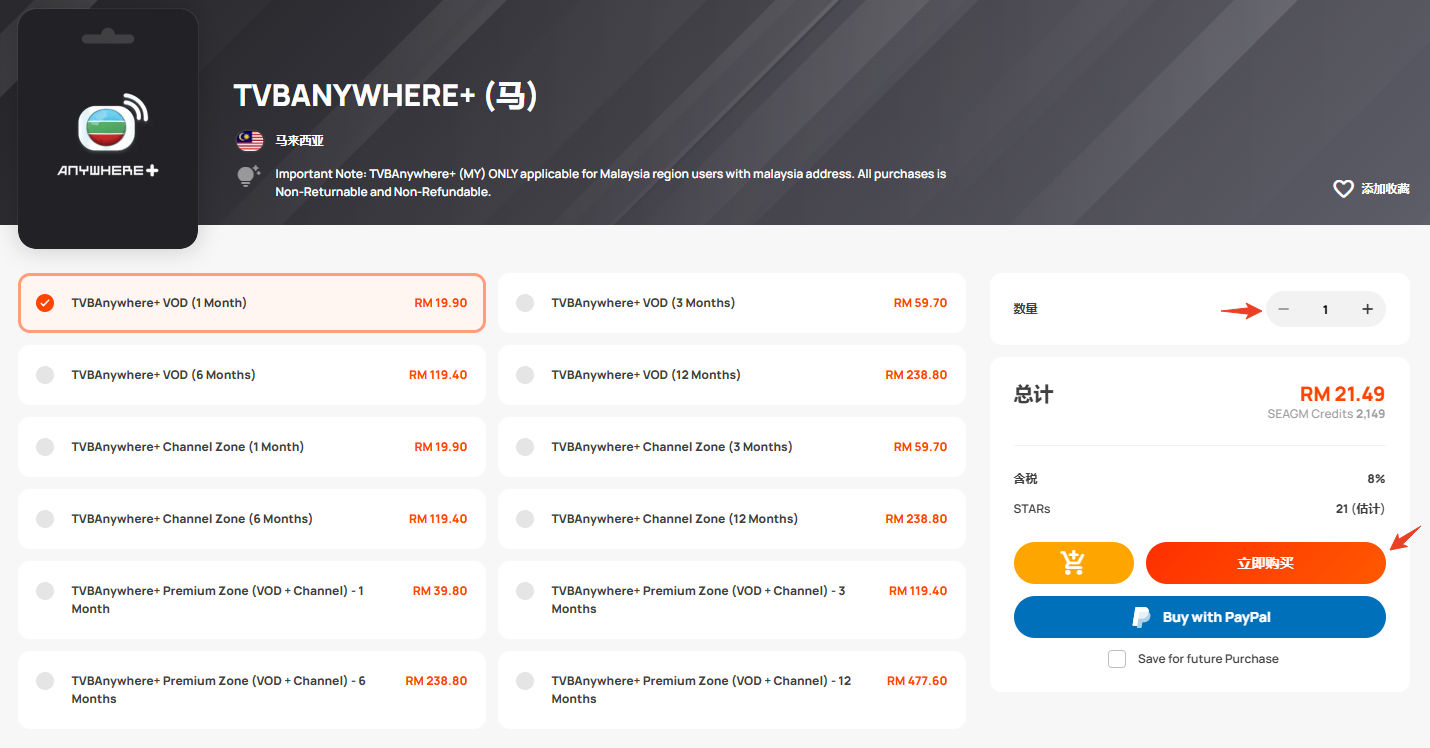
Task: Click the TVBANYWHERE+ (马) title
Action: 386,96
